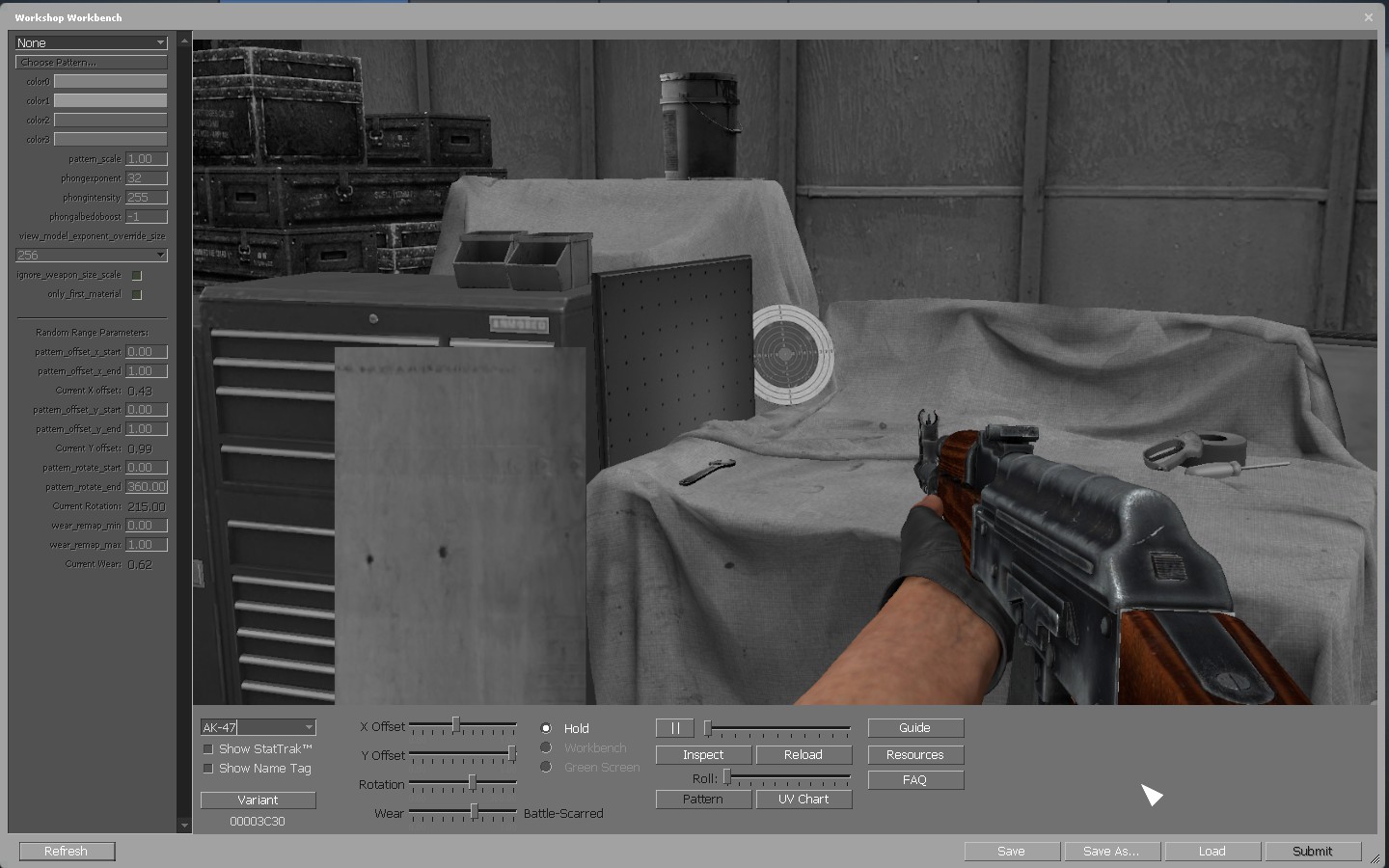
Task: Select the Hold view radio button
Action: [x=546, y=728]
